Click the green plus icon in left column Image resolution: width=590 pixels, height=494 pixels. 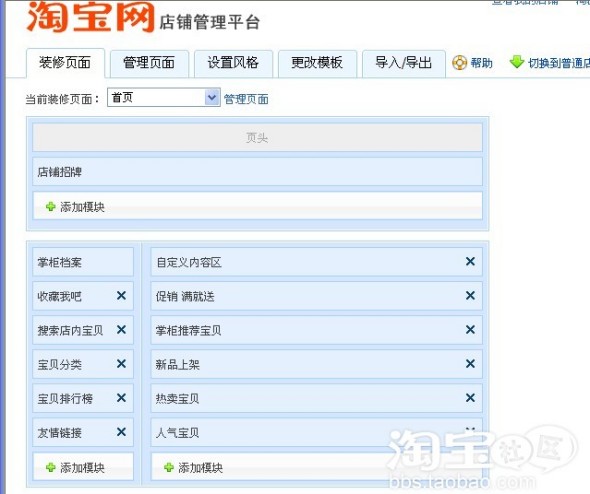(x=50, y=467)
